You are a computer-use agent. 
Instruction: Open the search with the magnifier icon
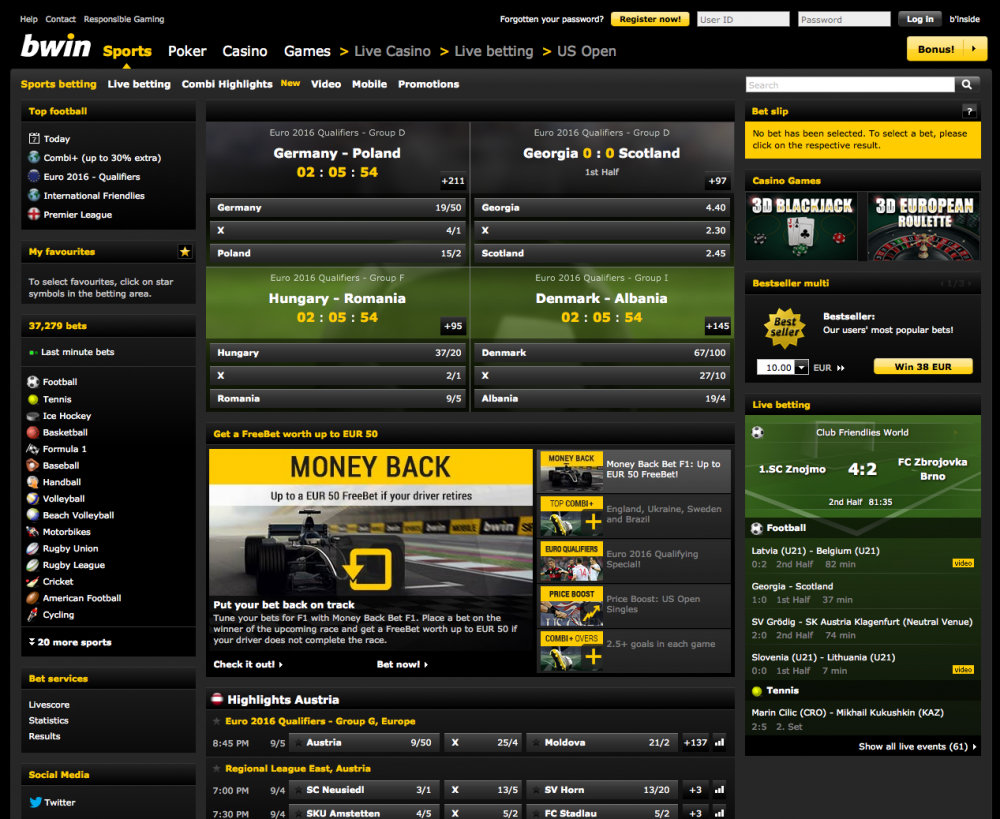(x=966, y=84)
